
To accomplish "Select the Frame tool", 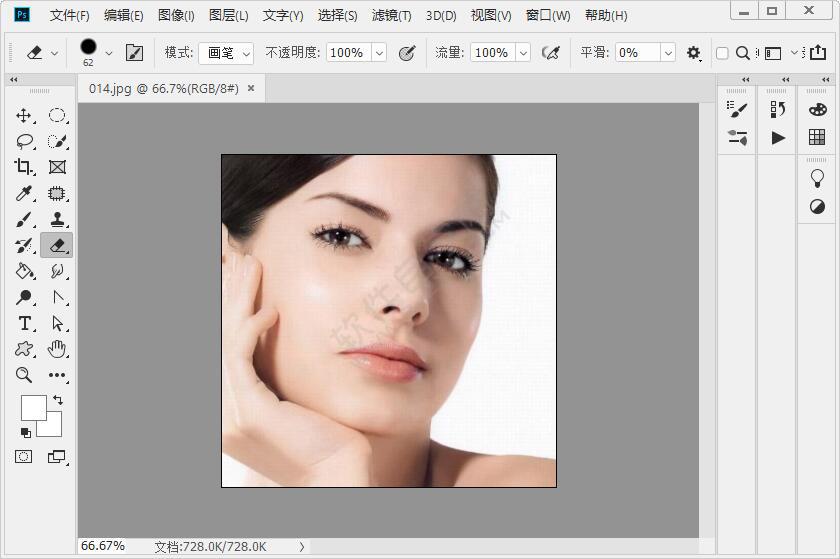I will point(57,167).
